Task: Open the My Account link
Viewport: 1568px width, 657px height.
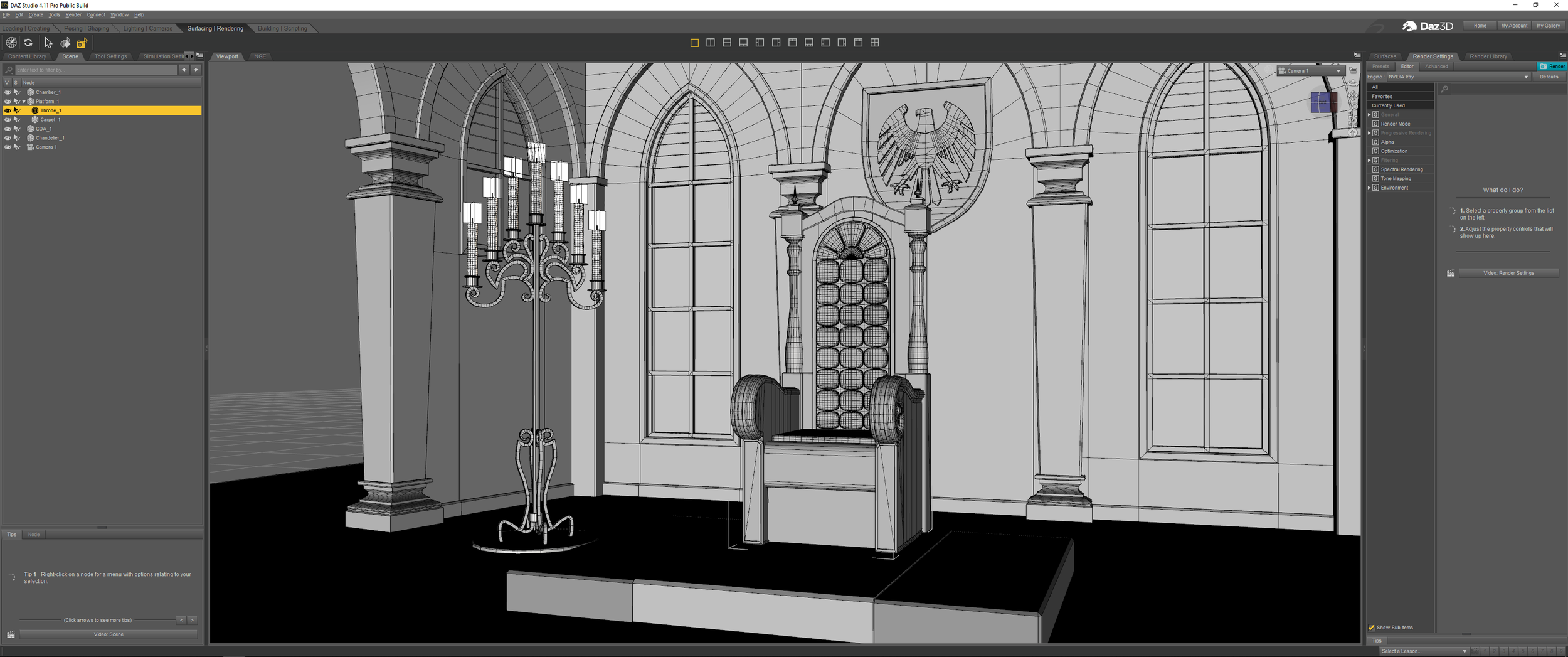Action: pos(1514,26)
